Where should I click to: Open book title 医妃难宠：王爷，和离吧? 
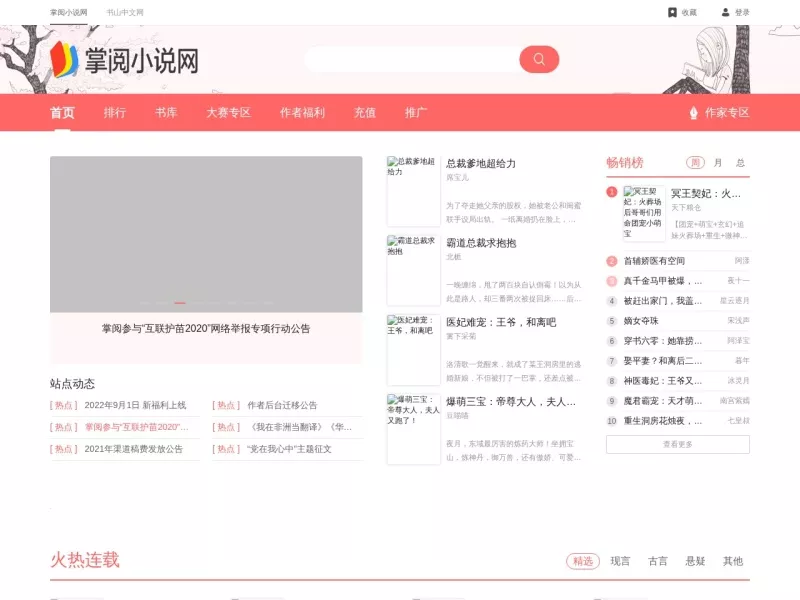(x=501, y=322)
